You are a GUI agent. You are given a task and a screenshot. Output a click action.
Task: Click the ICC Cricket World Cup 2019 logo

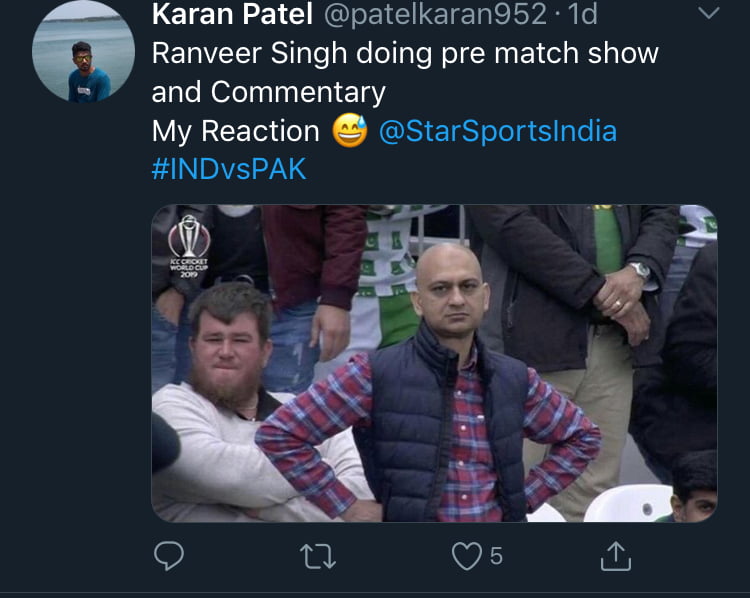point(188,246)
